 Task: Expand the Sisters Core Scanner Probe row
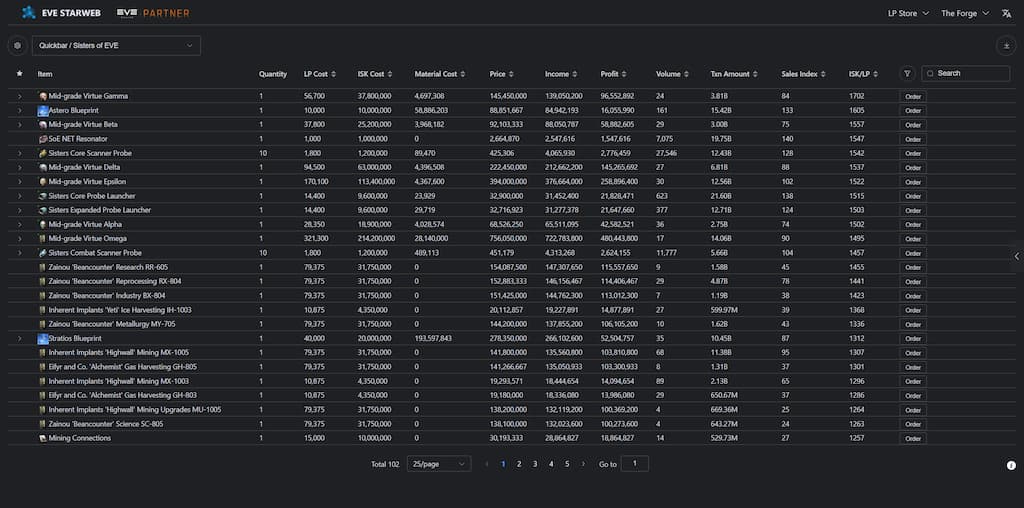20,153
